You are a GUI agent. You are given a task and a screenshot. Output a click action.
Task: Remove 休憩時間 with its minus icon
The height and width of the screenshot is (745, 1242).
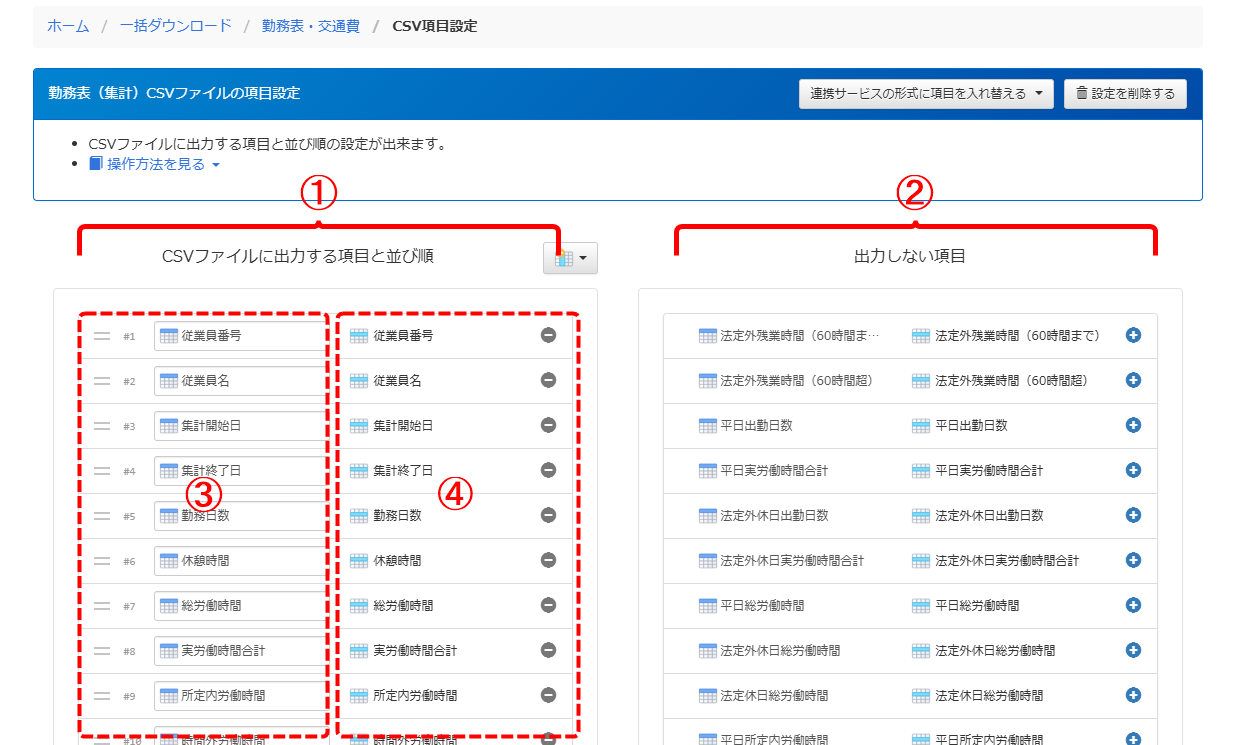[x=548, y=560]
